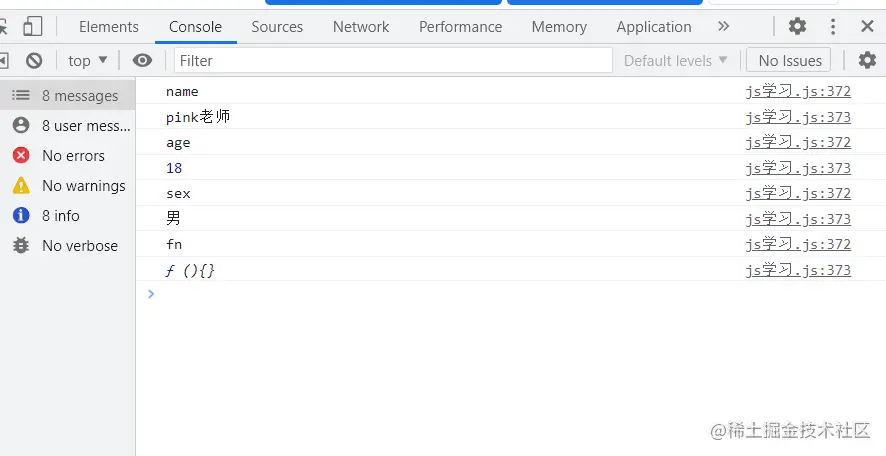The width and height of the screenshot is (886, 456).
Task: Click the 'fn' console output
Action: (x=174, y=244)
